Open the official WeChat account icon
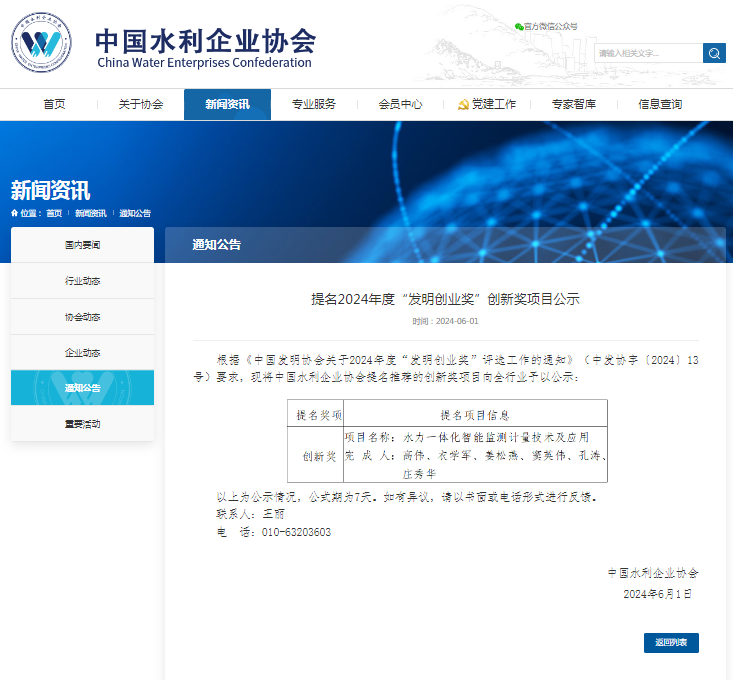Viewport: 733px width, 680px height. click(x=519, y=27)
